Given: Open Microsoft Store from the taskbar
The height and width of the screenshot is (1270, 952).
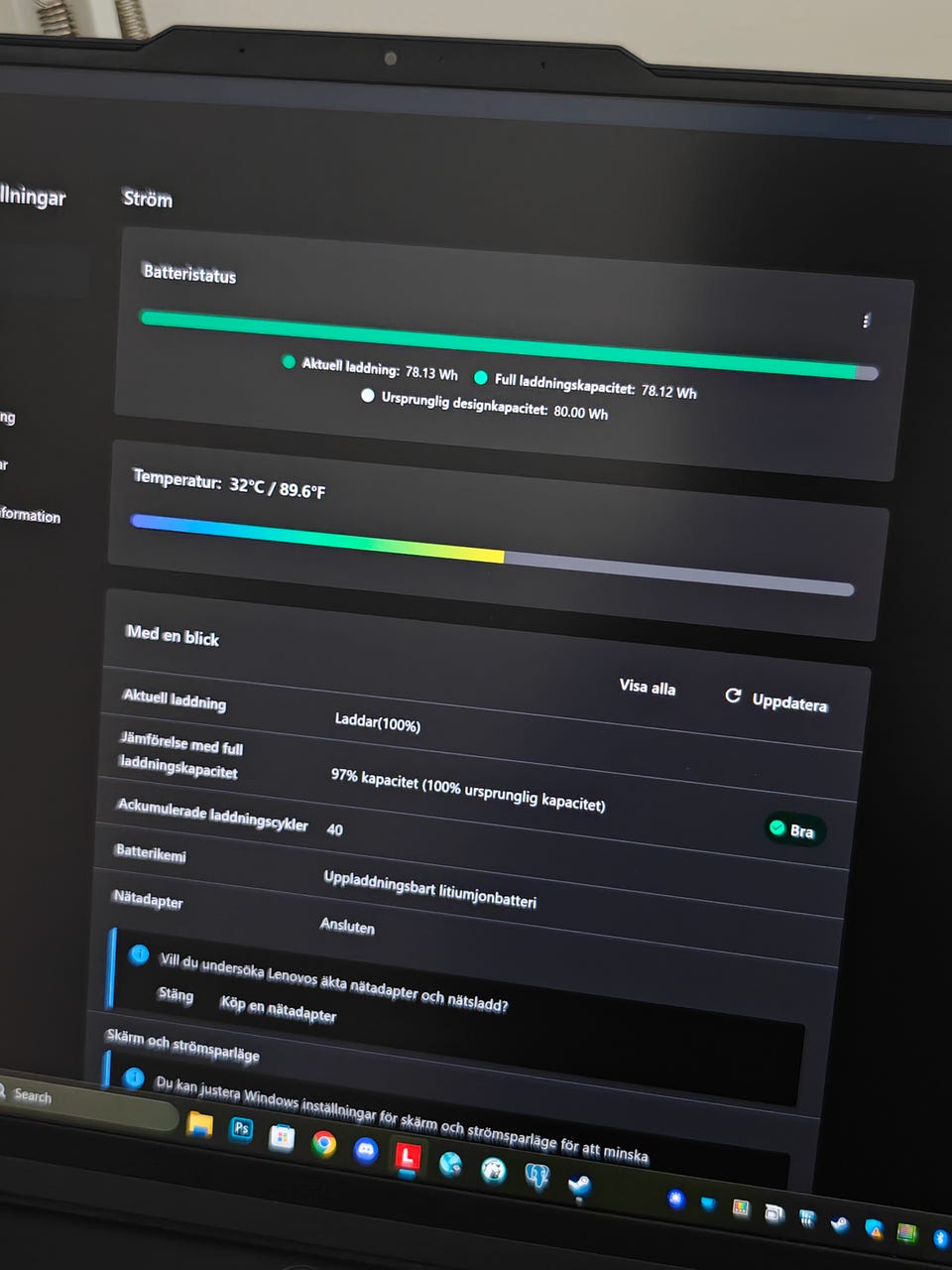Looking at the screenshot, I should [x=283, y=1137].
